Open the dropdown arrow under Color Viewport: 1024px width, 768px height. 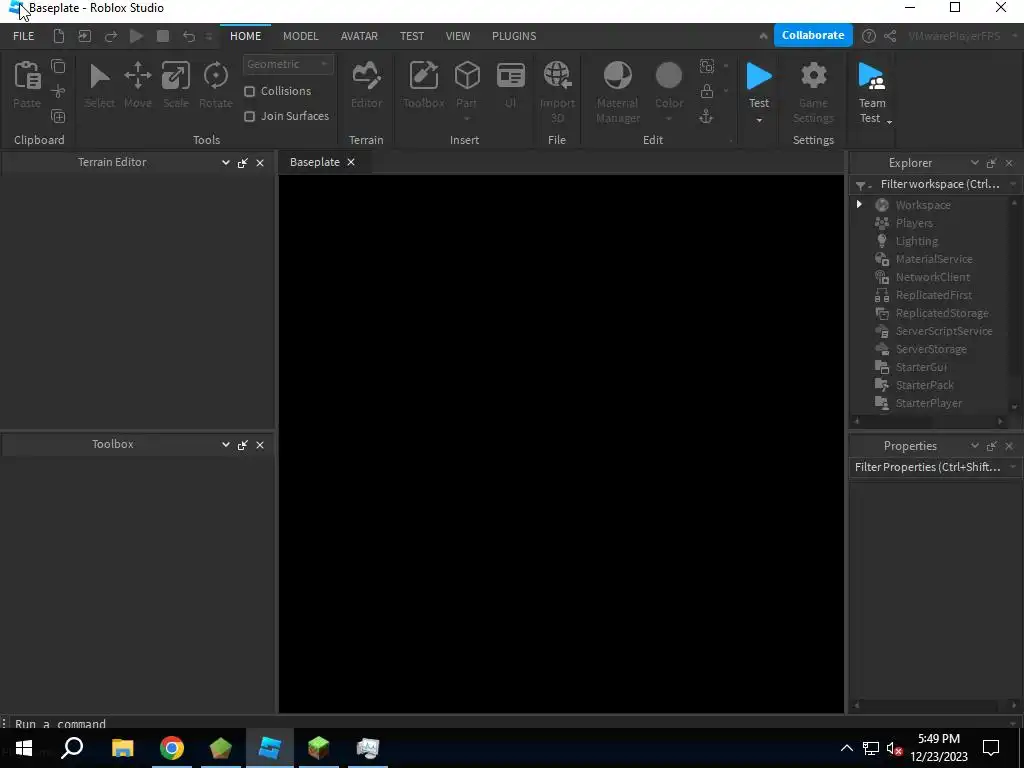click(x=669, y=119)
